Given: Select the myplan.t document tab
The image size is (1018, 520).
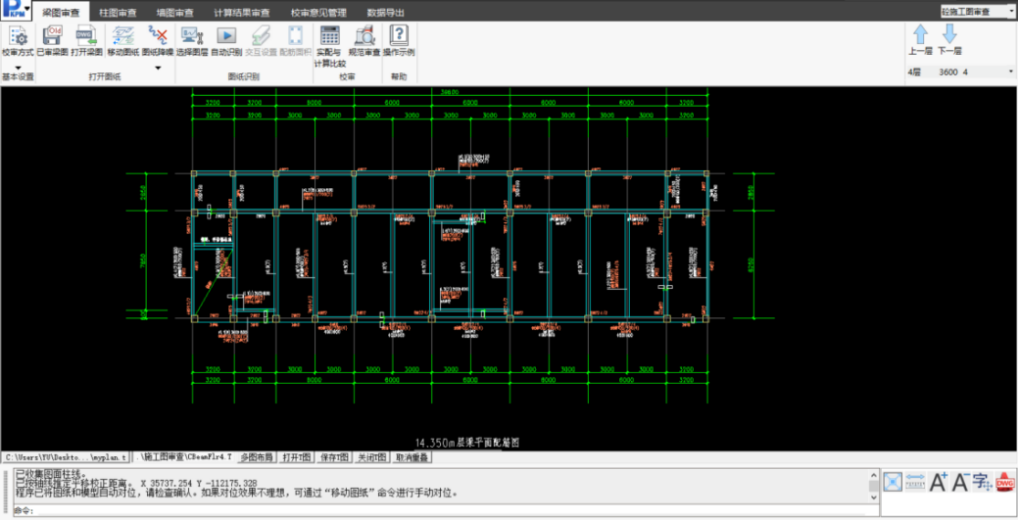Looking at the screenshot, I should [x=66, y=457].
